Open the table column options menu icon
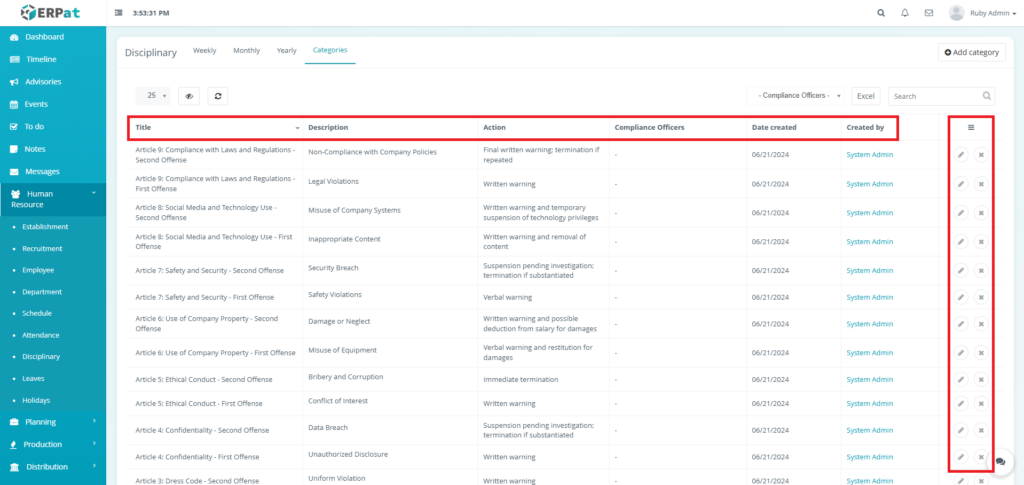Image resolution: width=1024 pixels, height=485 pixels. (971, 127)
